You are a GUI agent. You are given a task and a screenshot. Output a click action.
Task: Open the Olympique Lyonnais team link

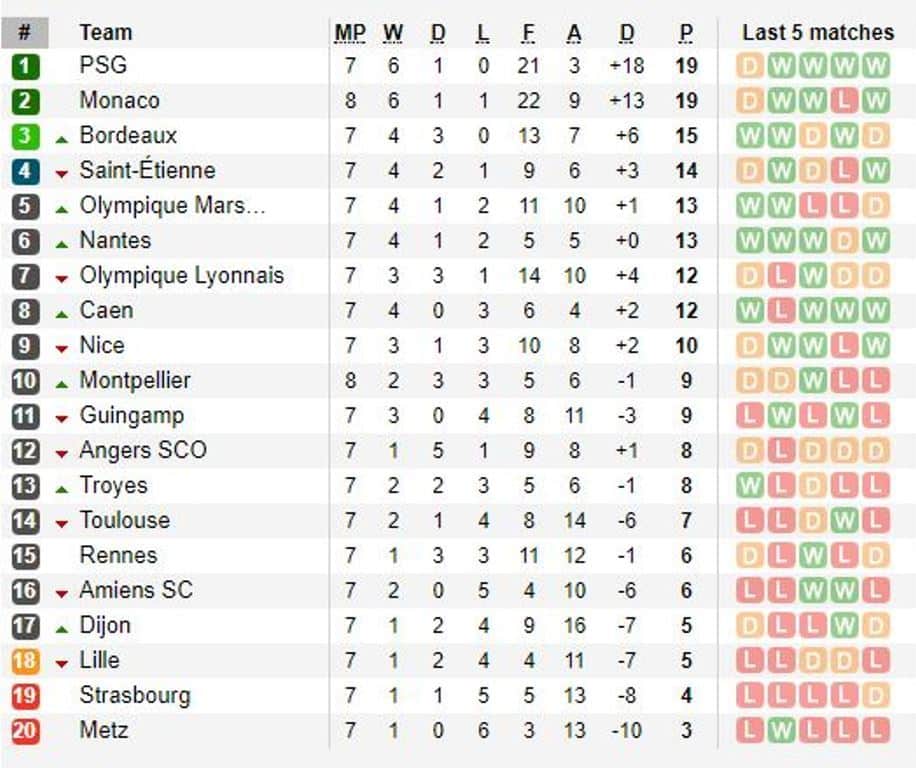point(182,275)
